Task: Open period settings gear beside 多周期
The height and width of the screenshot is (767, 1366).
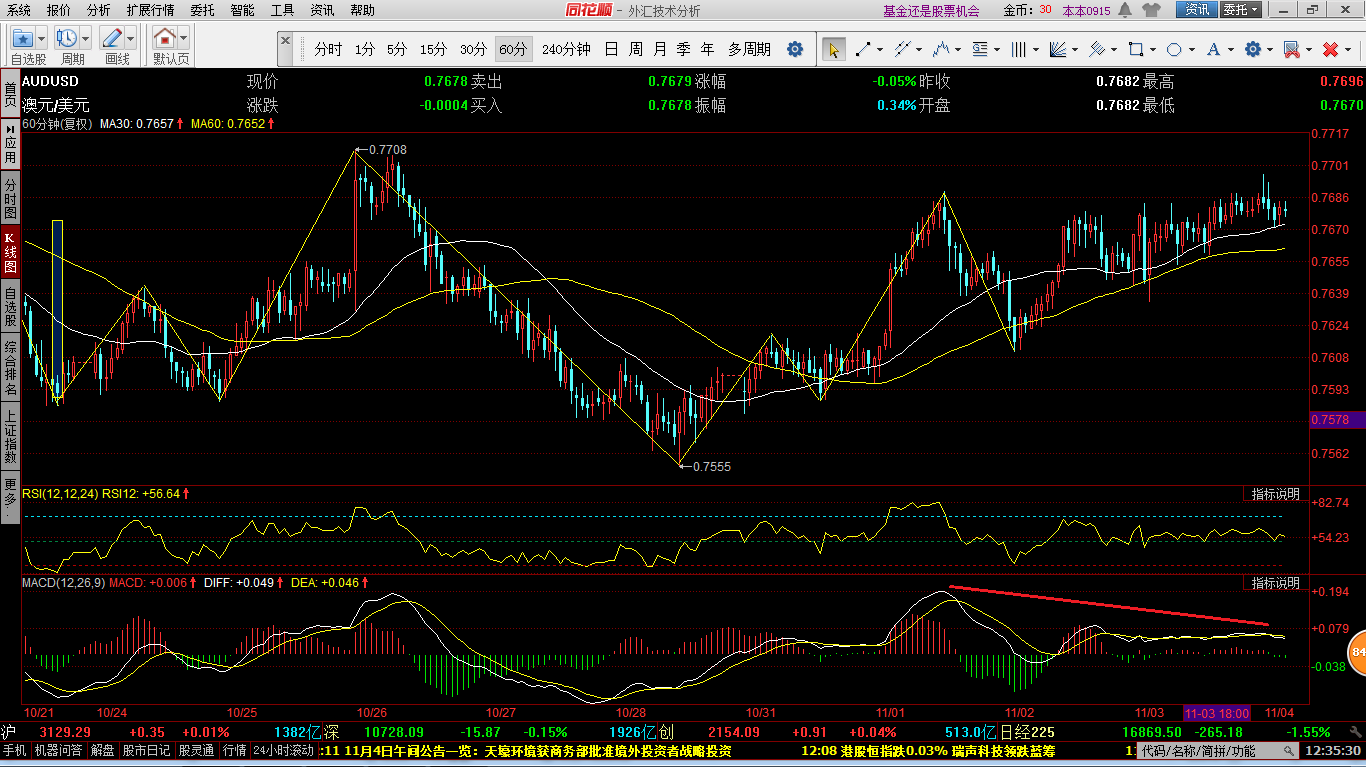Action: coord(795,49)
